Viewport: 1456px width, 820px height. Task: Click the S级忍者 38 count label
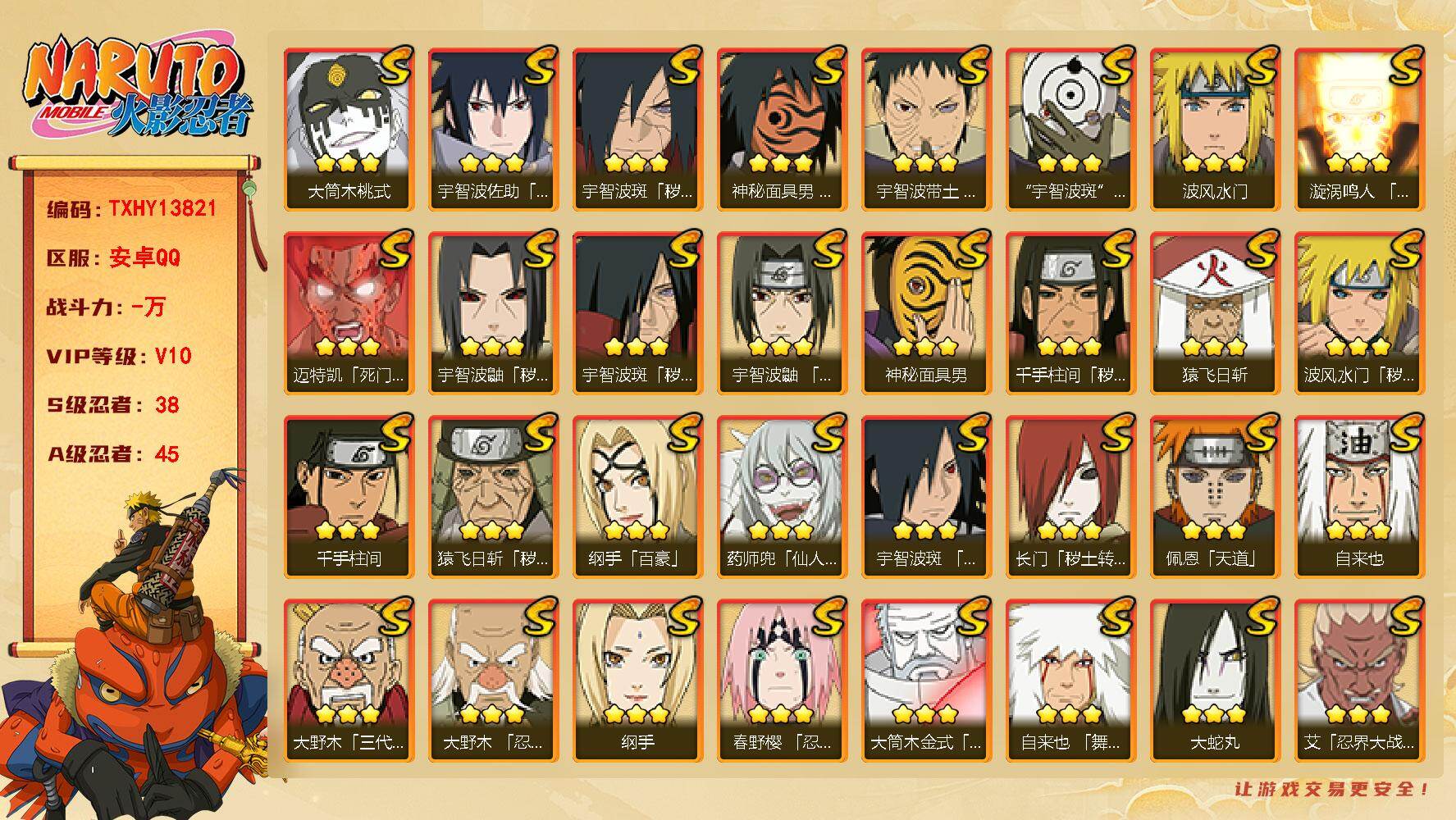[113, 405]
